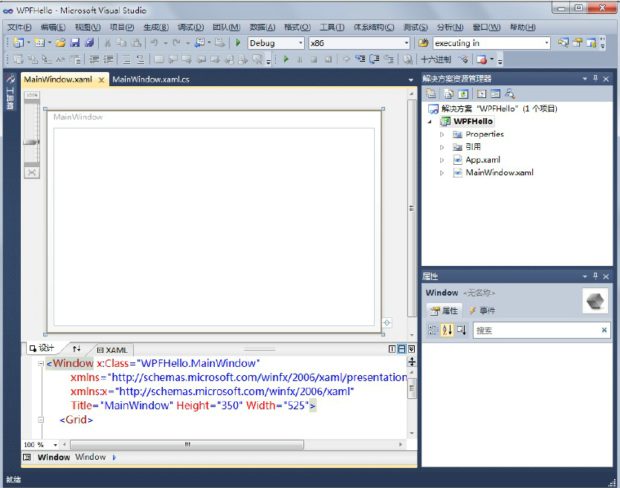Click Refresh icon in Solution Explorer
The width and height of the screenshot is (620, 488).
pos(463,94)
